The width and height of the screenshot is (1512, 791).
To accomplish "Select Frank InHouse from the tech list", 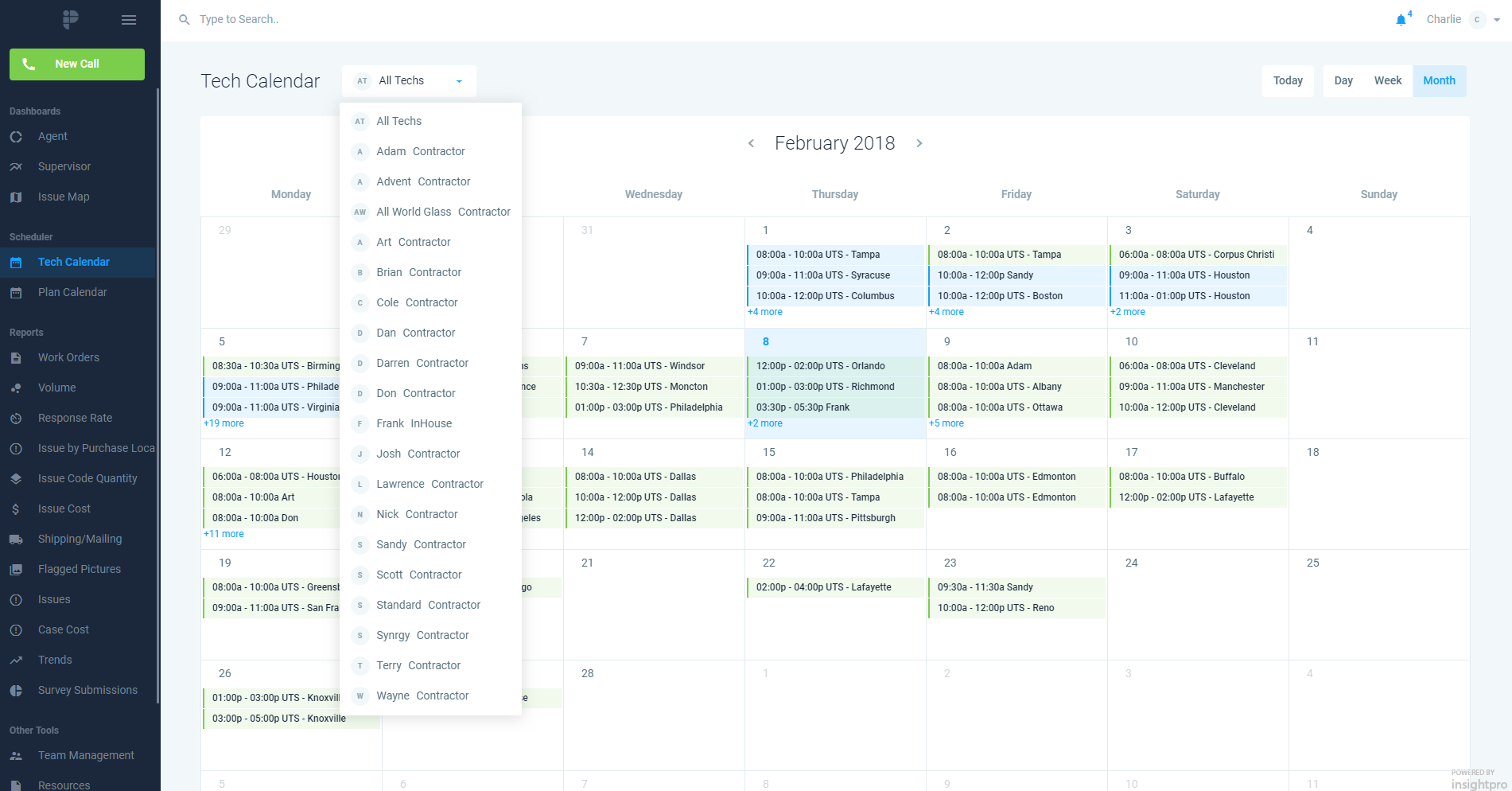I will click(x=414, y=423).
